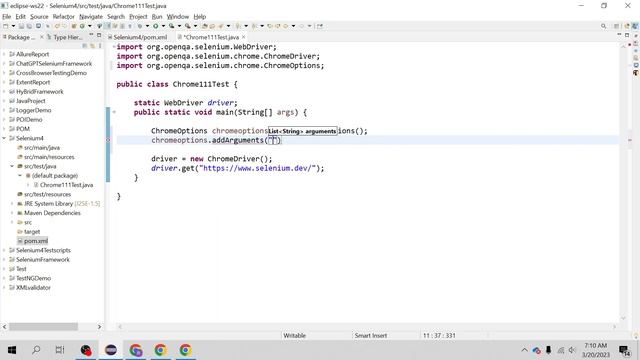Open the Run dropdown arrow
This screenshot has width=640, height=360.
click(163, 26)
